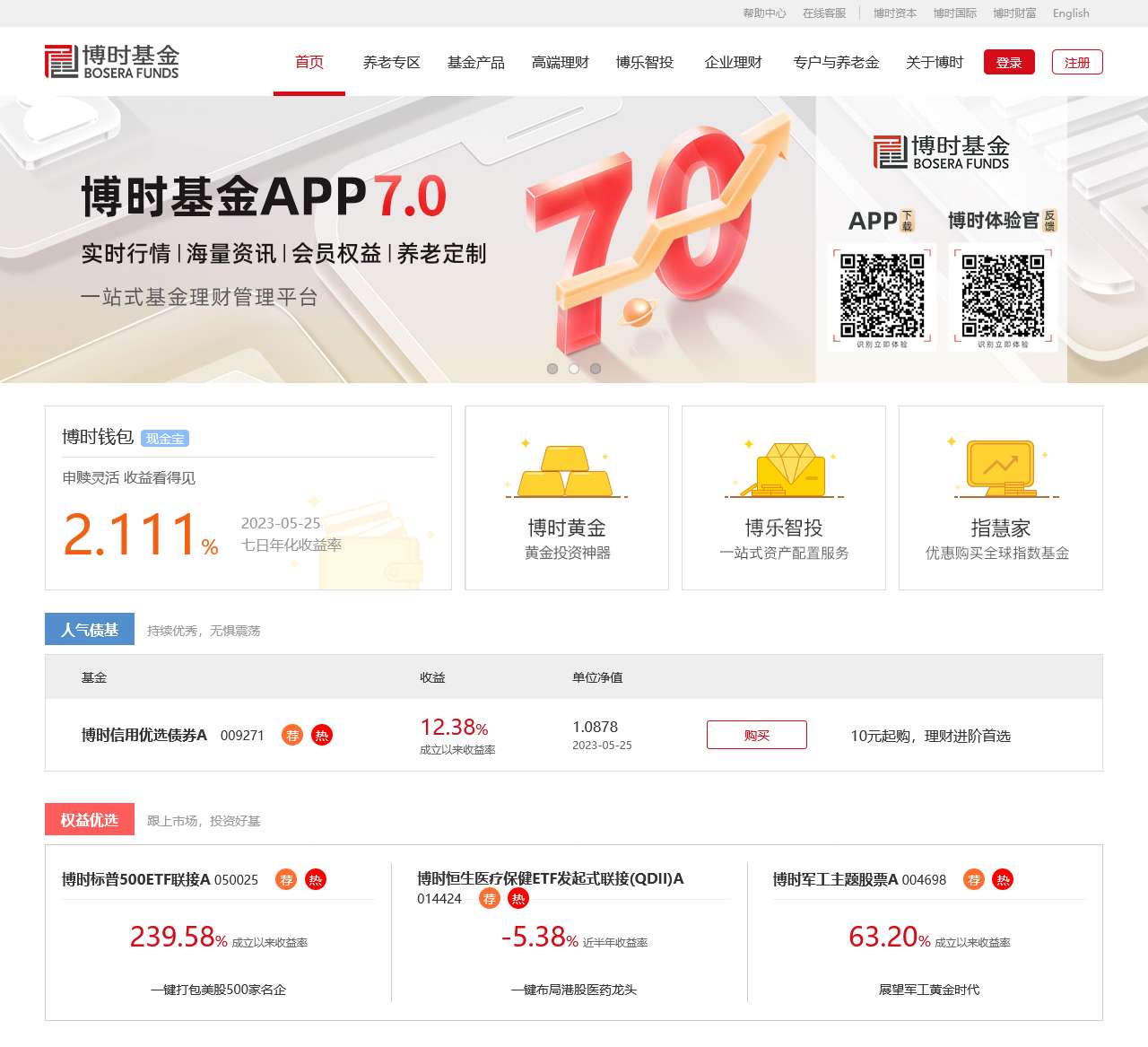
Task: Click the 现金宝 tag next to 博时钱包
Action: coord(165,439)
